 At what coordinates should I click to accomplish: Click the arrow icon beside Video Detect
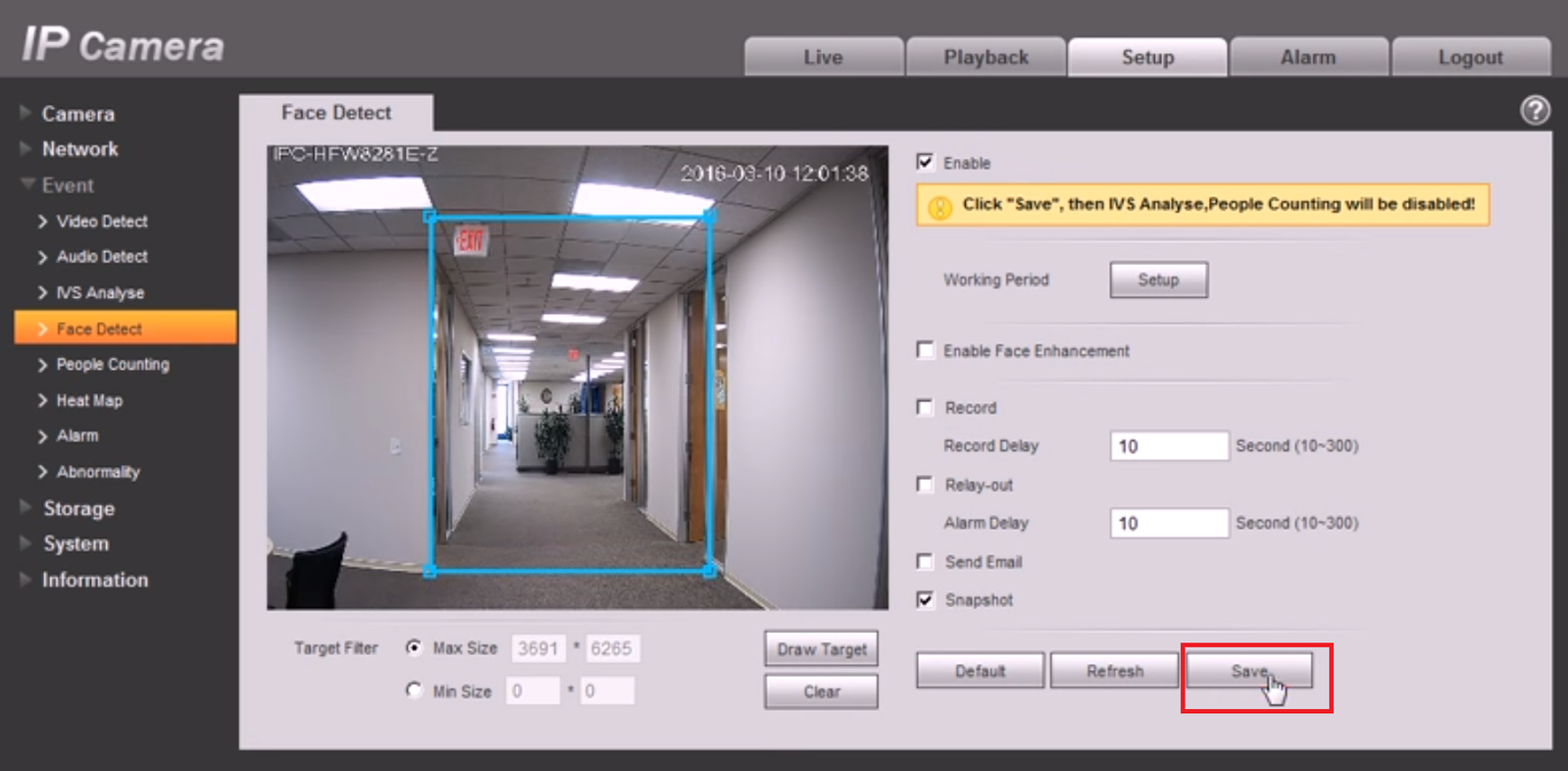coord(42,222)
